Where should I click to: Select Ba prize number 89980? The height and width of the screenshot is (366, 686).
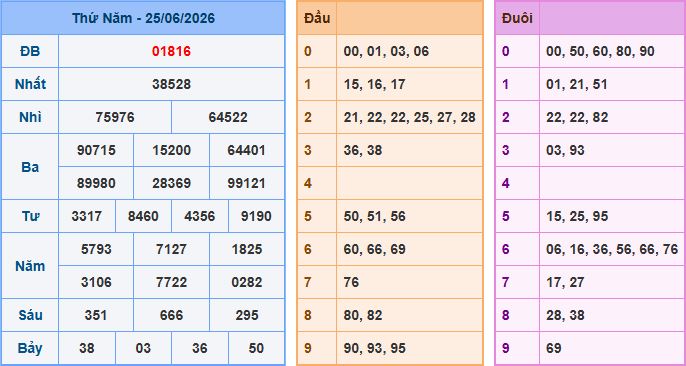point(96,183)
